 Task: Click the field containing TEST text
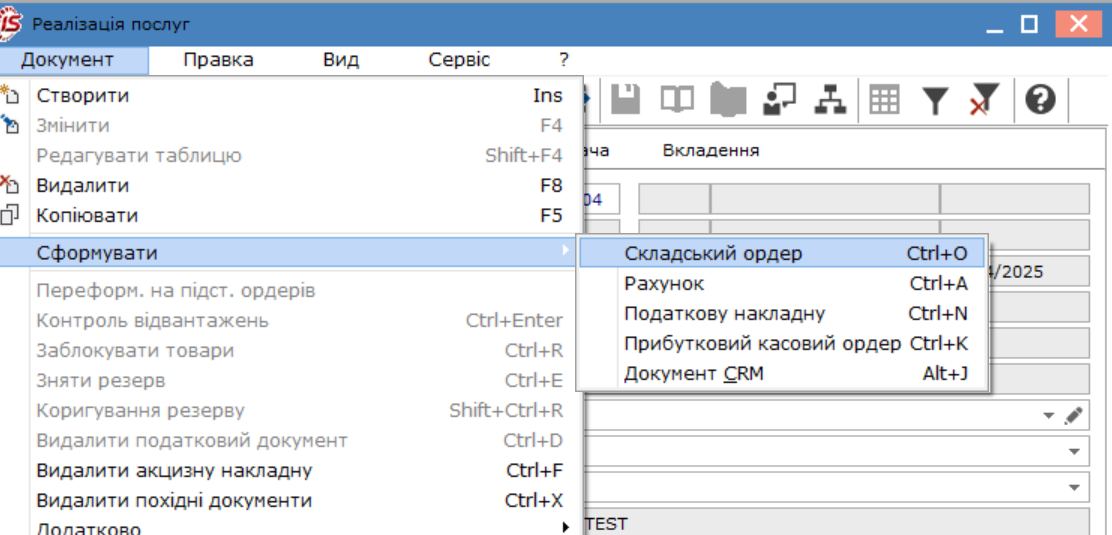point(837,522)
